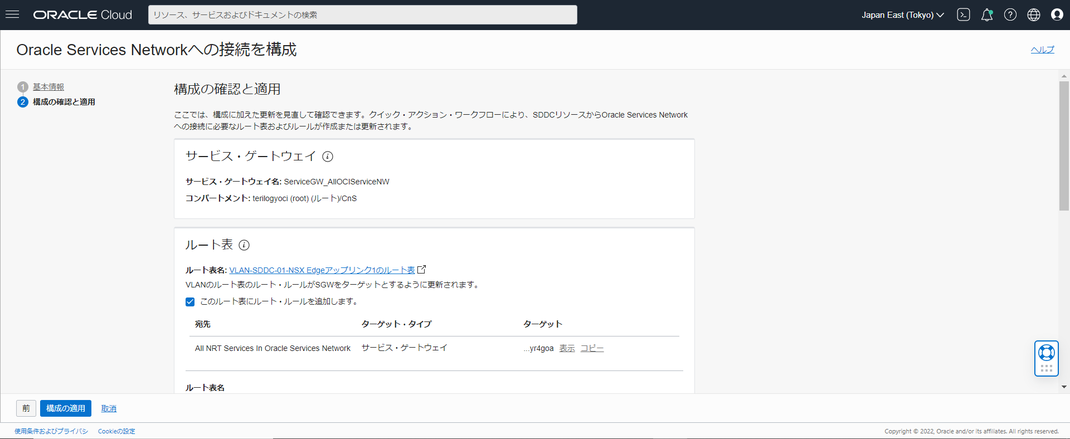Open 使用条件およびプライバシ footer link
Image resolution: width=1070 pixels, height=439 pixels.
pyautogui.click(x=51, y=431)
